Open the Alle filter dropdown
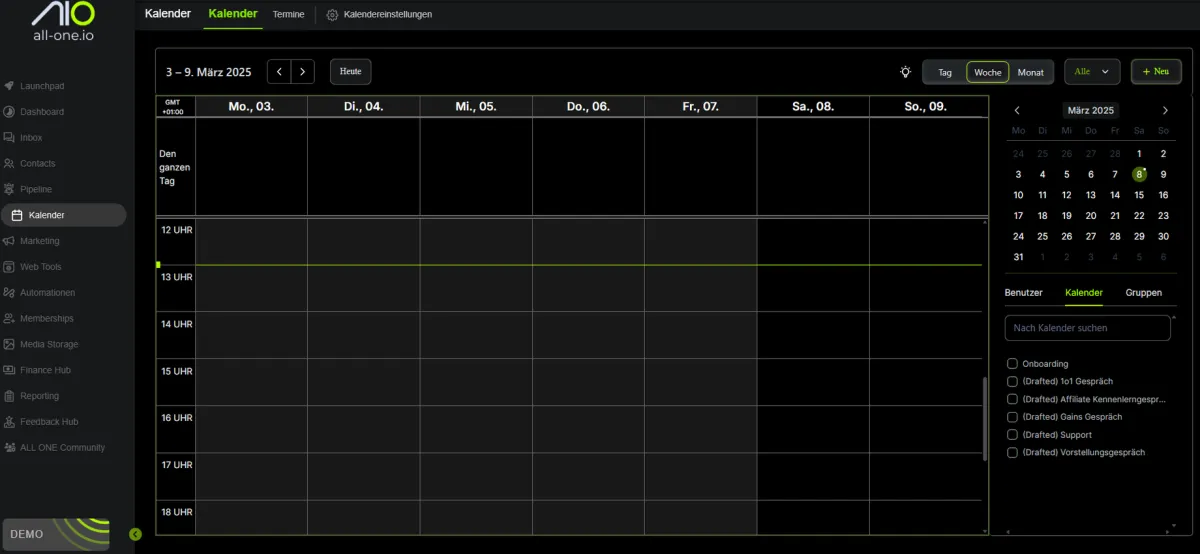Image resolution: width=1200 pixels, height=554 pixels. tap(1092, 72)
